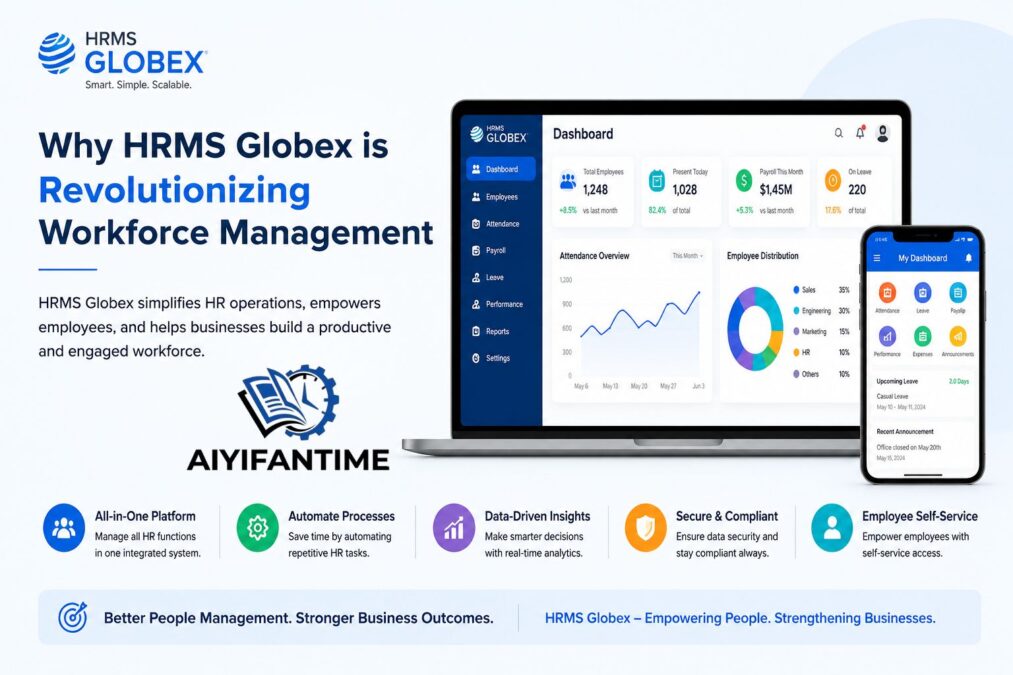Open Leave icon on the phone
The height and width of the screenshot is (675, 1013).
(x=923, y=293)
